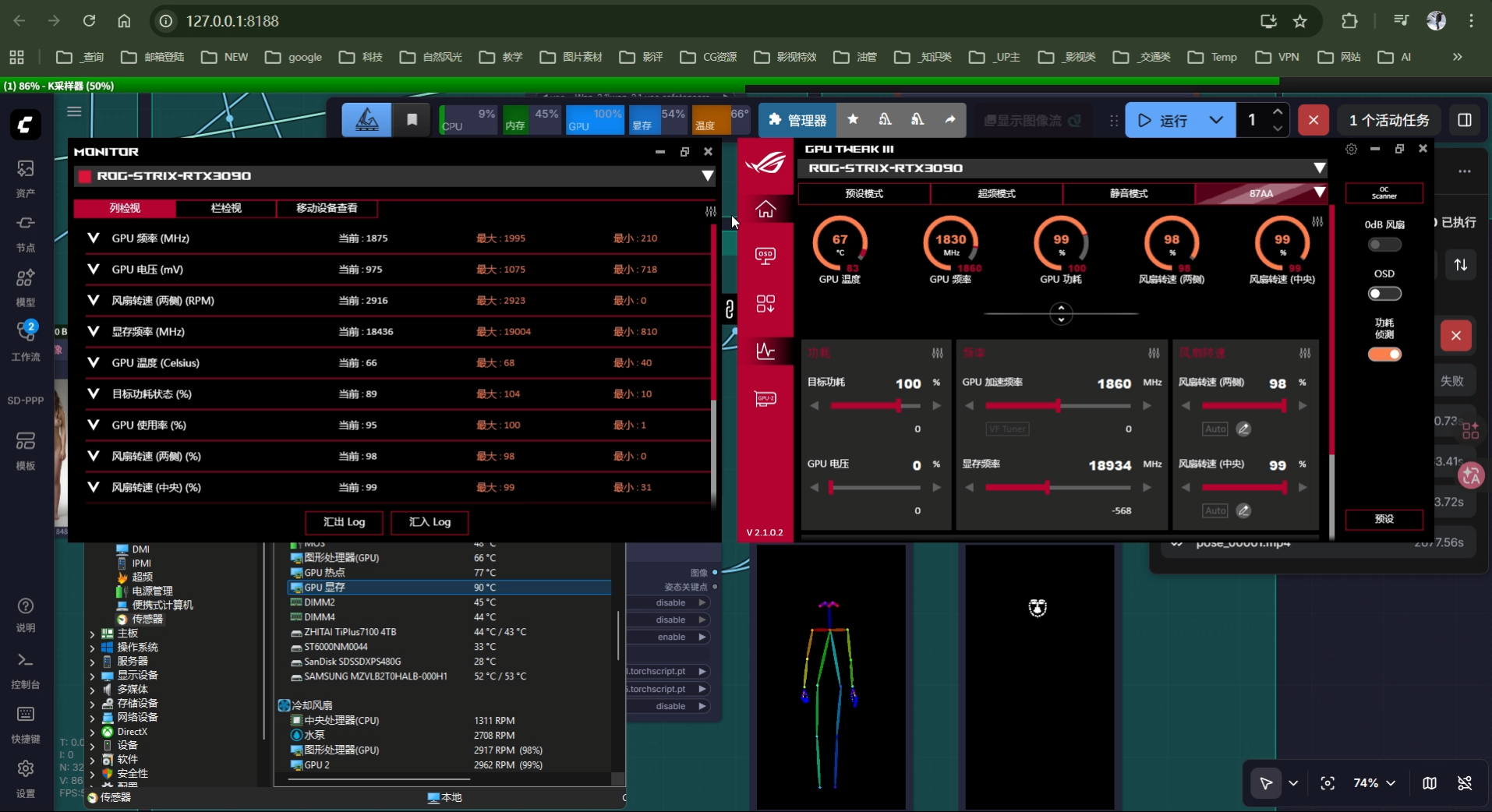Show more bookmarks with the overflow chevron
The height and width of the screenshot is (812, 1492).
point(1457,57)
